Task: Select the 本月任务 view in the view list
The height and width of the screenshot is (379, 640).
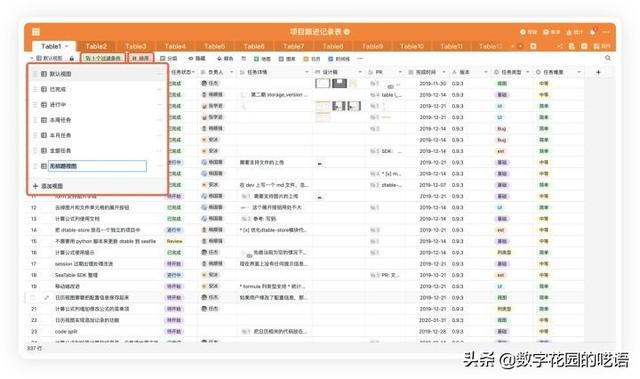Action: click(x=98, y=135)
